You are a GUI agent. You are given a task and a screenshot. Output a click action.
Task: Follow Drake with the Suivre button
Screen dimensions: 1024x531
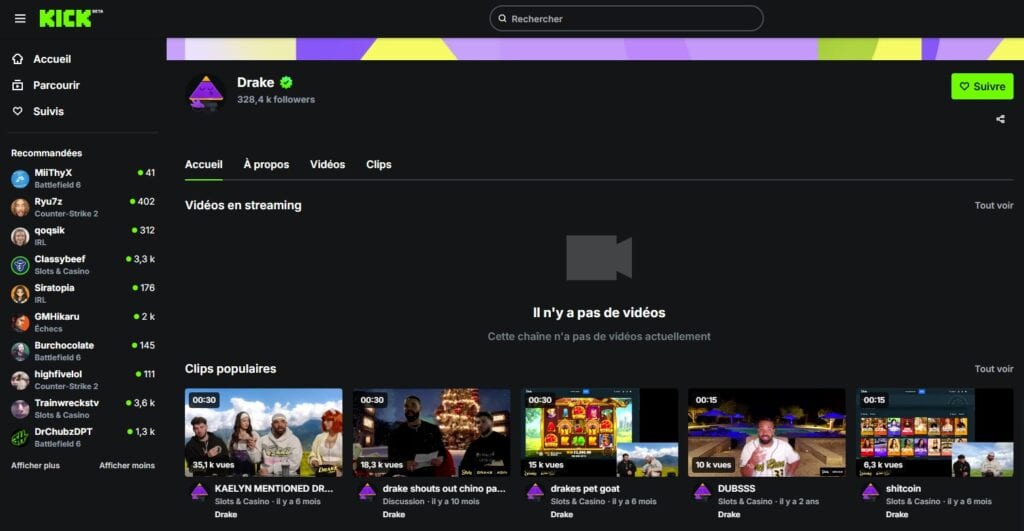982,86
